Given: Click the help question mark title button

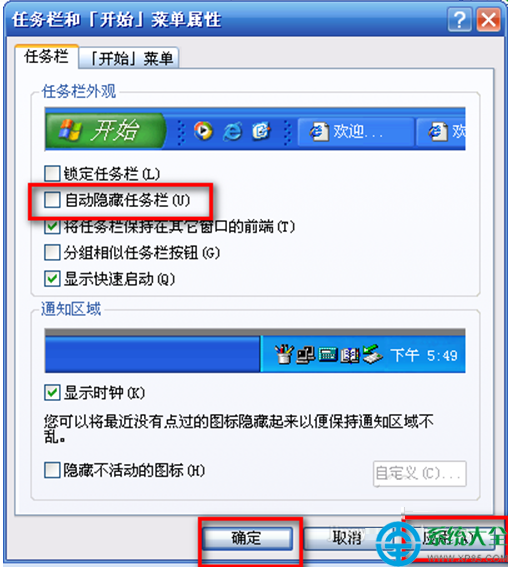Looking at the screenshot, I should click(x=460, y=20).
